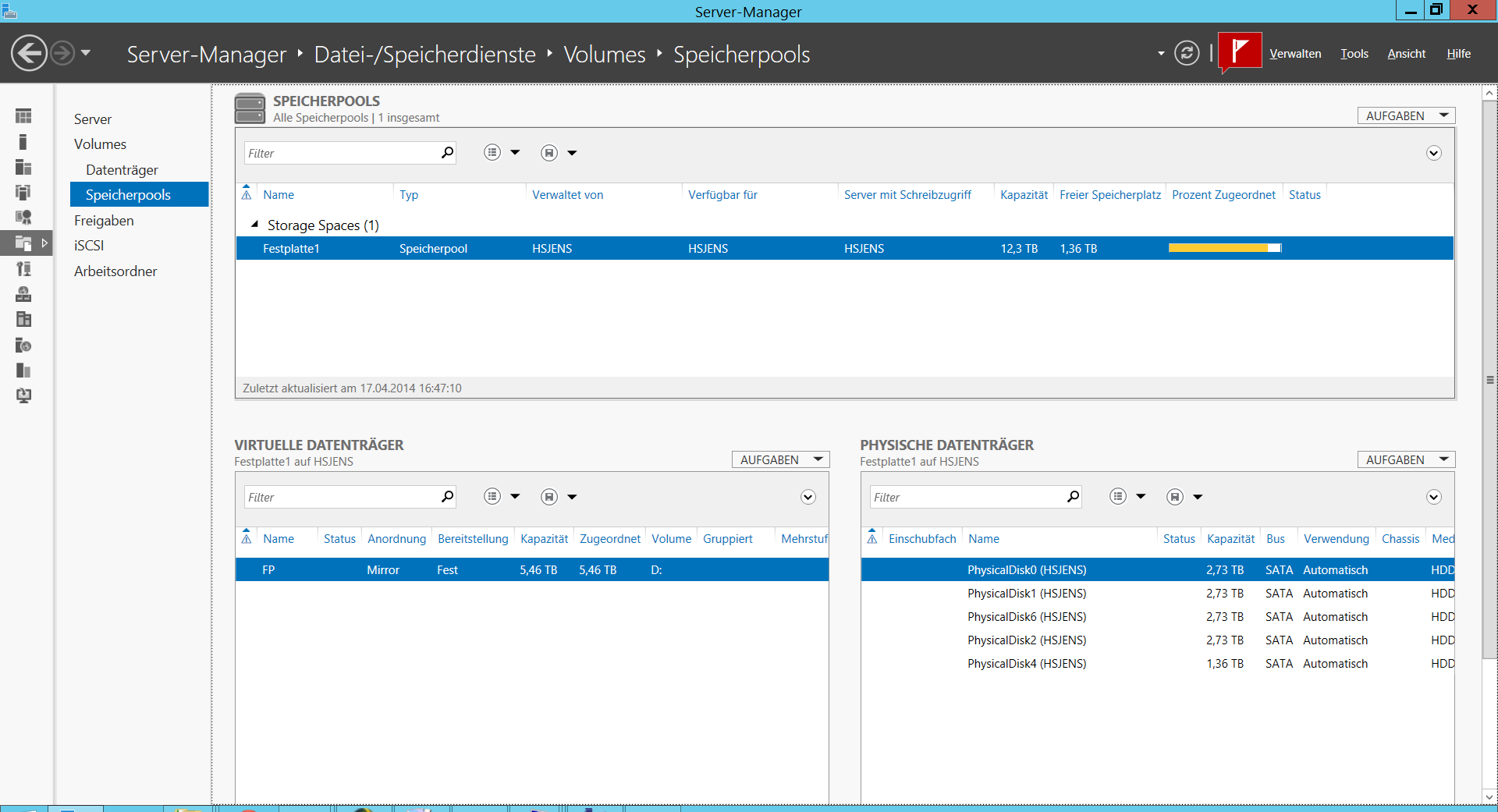The height and width of the screenshot is (812, 1498).
Task: Select iSCSI in the navigation list
Action: [x=89, y=245]
